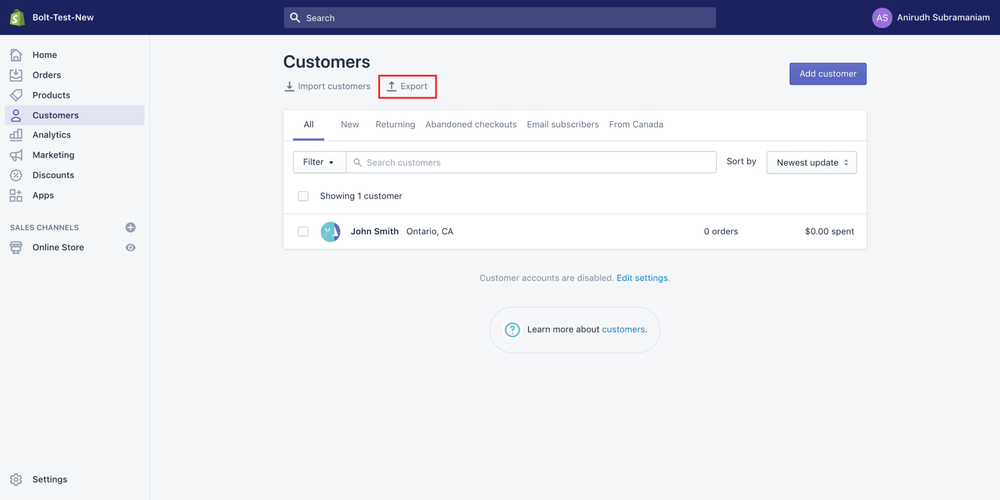Select the All customers tab
The image size is (1000, 500).
coord(309,125)
